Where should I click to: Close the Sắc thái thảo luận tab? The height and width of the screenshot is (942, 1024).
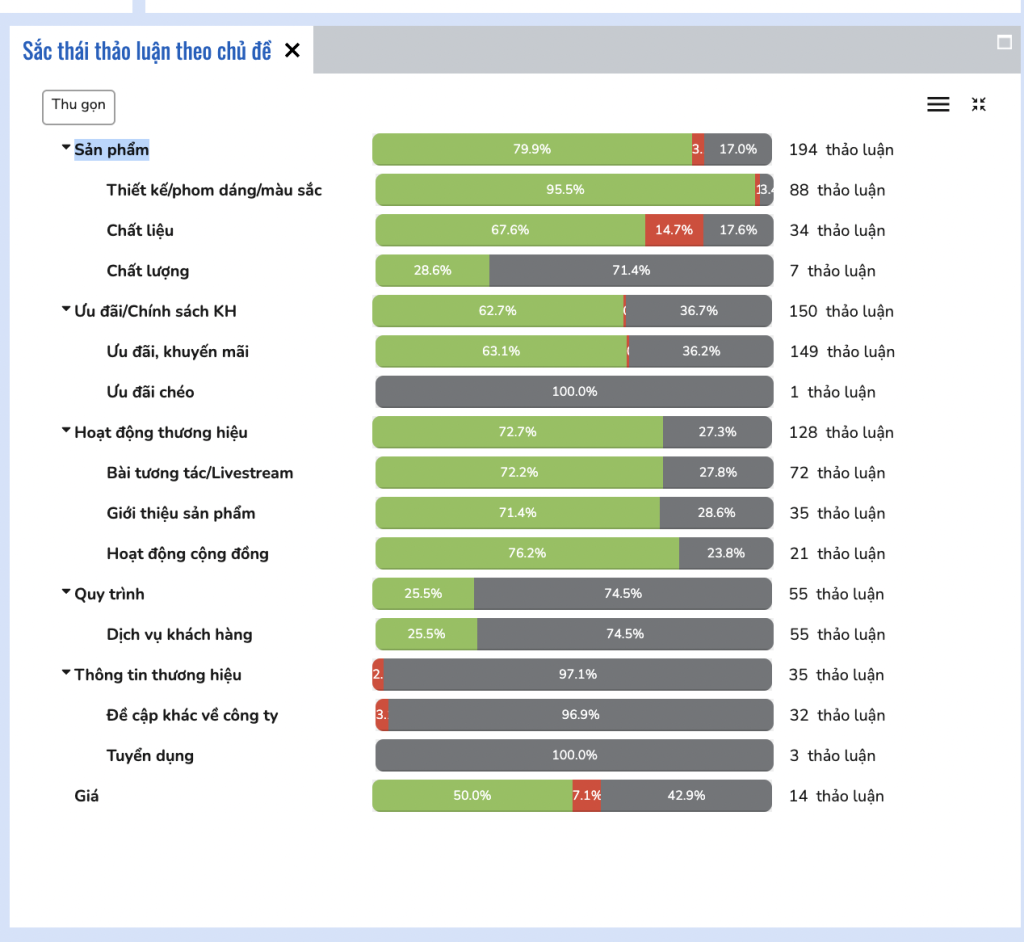pos(292,51)
